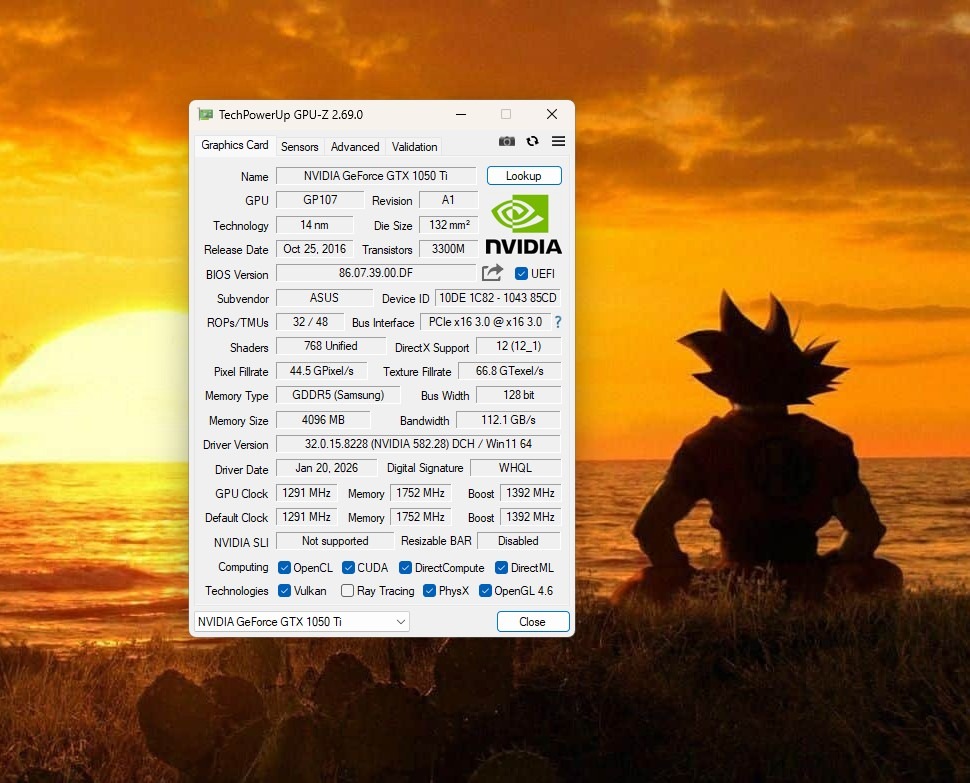The width and height of the screenshot is (970, 783).
Task: Click the NVIDIA SLI value Not supported
Action: pyautogui.click(x=335, y=541)
